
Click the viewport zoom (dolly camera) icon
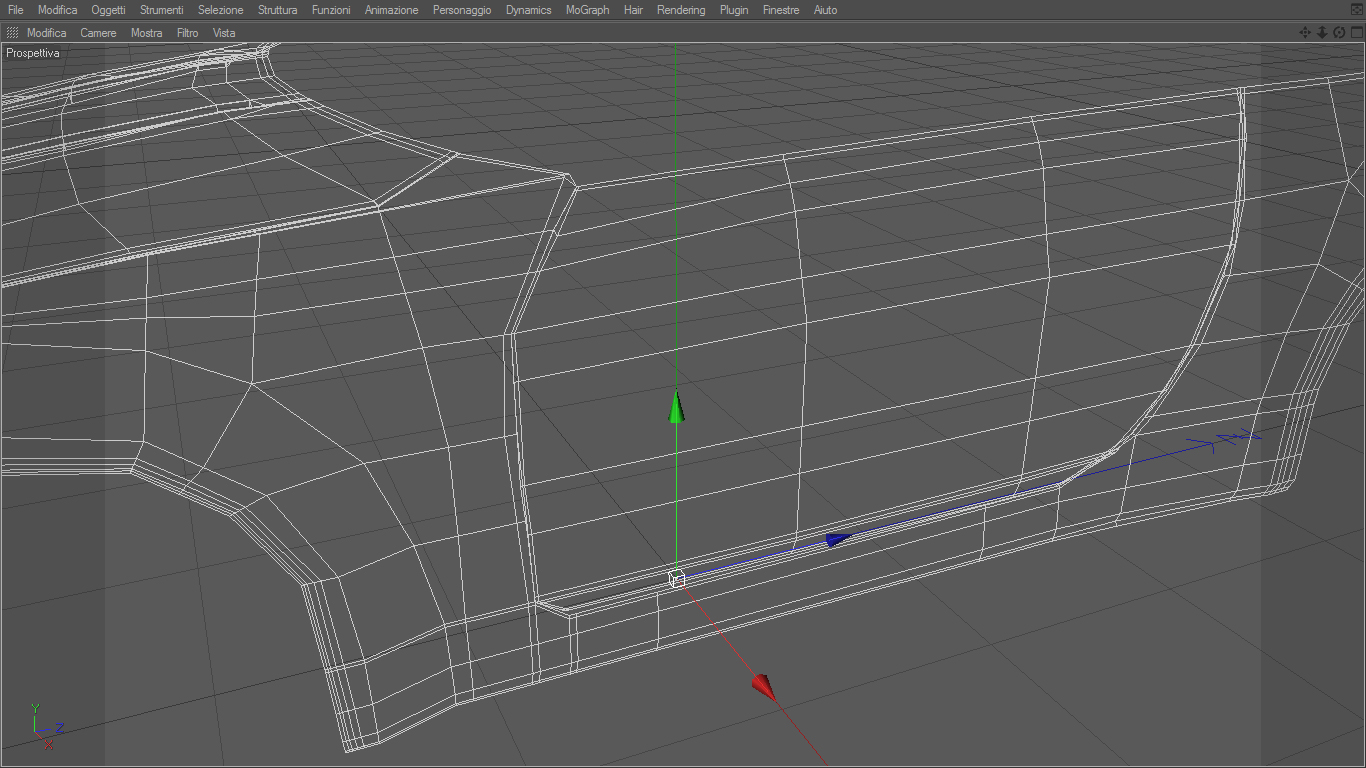click(1322, 33)
